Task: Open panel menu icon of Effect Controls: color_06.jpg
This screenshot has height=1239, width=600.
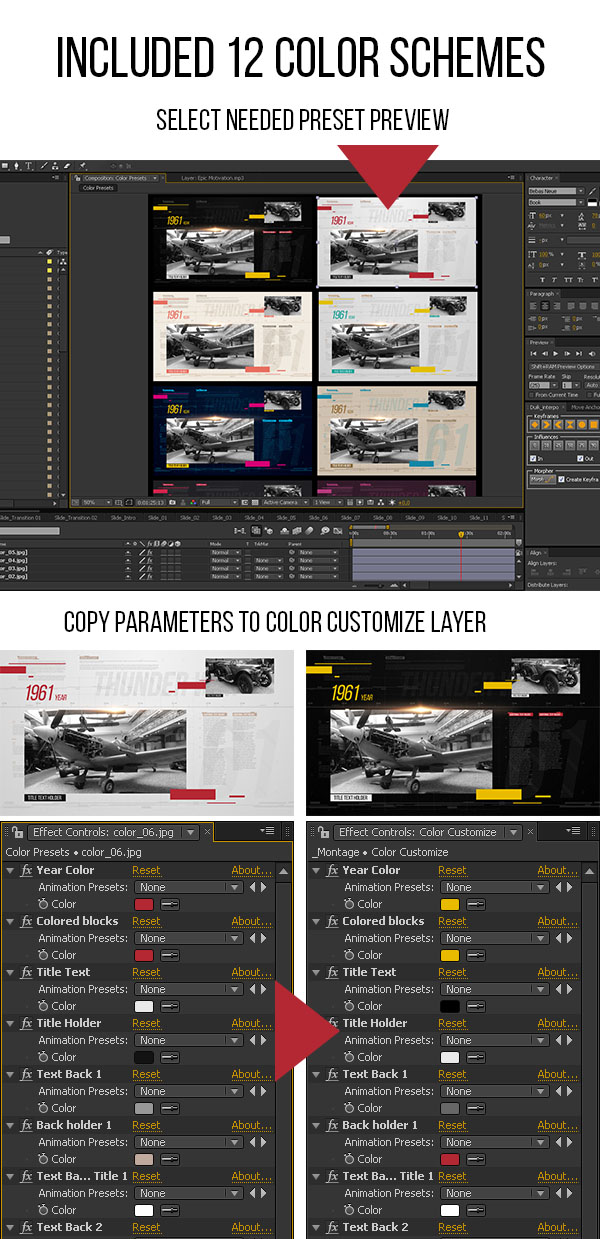Action: (x=270, y=831)
